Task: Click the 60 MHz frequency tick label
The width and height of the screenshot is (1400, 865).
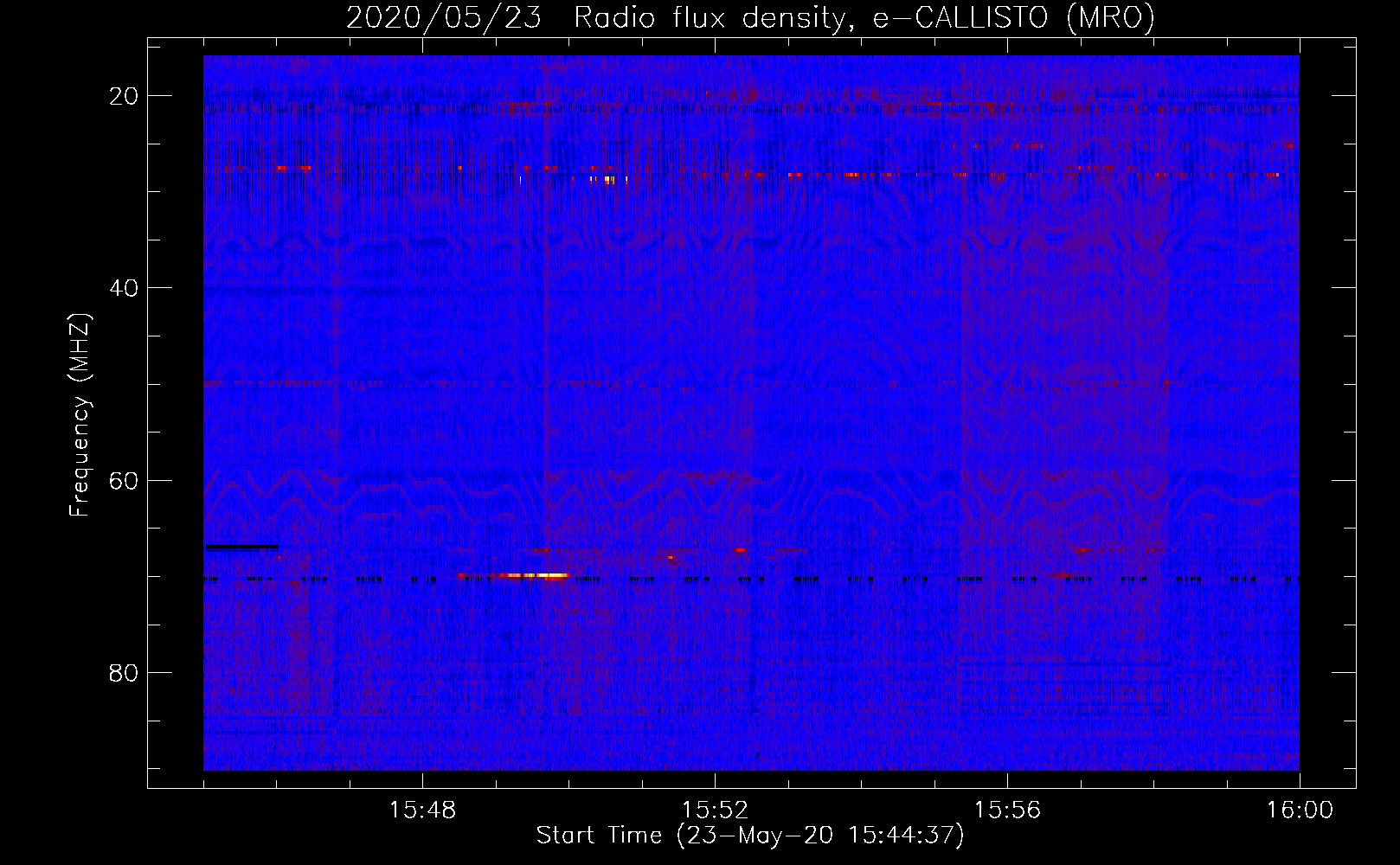Action: point(124,480)
